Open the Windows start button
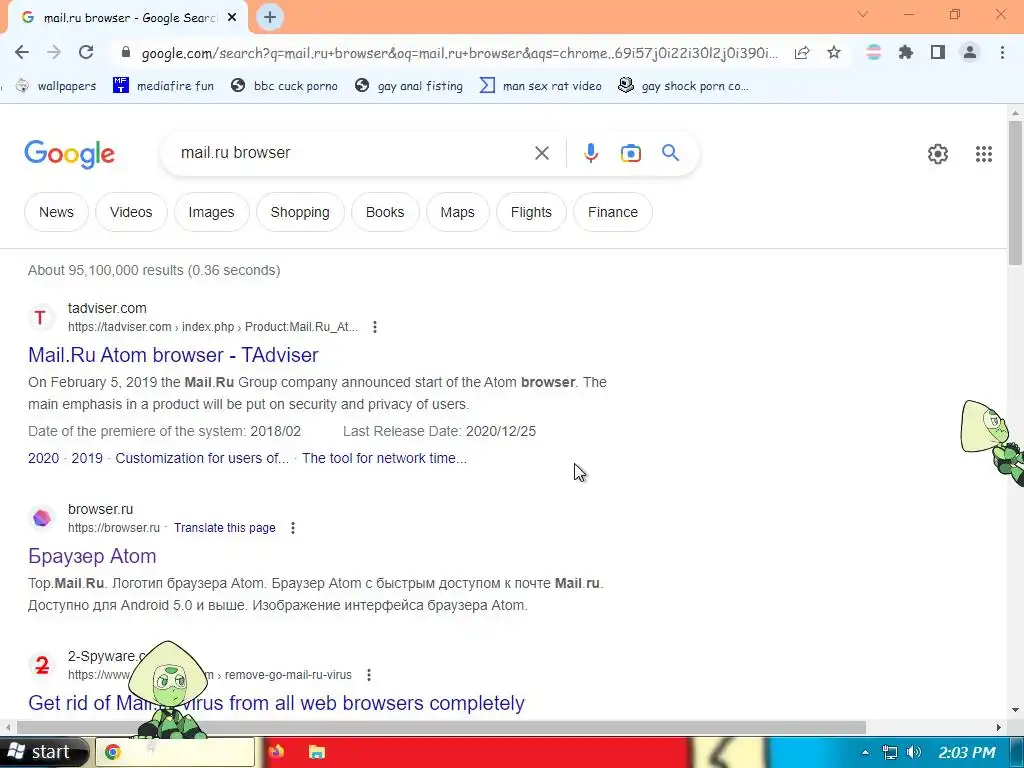The height and width of the screenshot is (768, 1024). 42,752
